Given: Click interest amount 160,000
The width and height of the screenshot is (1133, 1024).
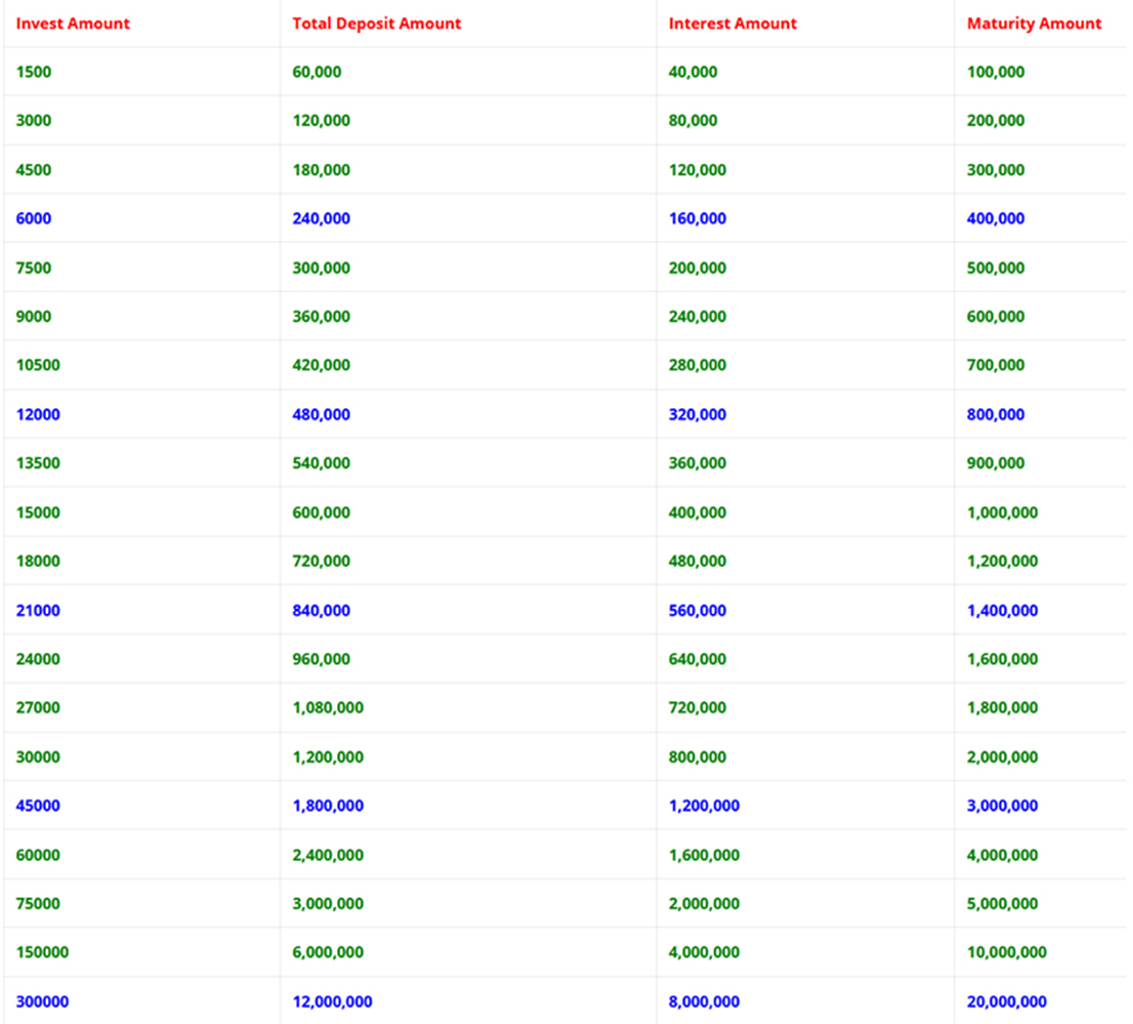Looking at the screenshot, I should [697, 218].
